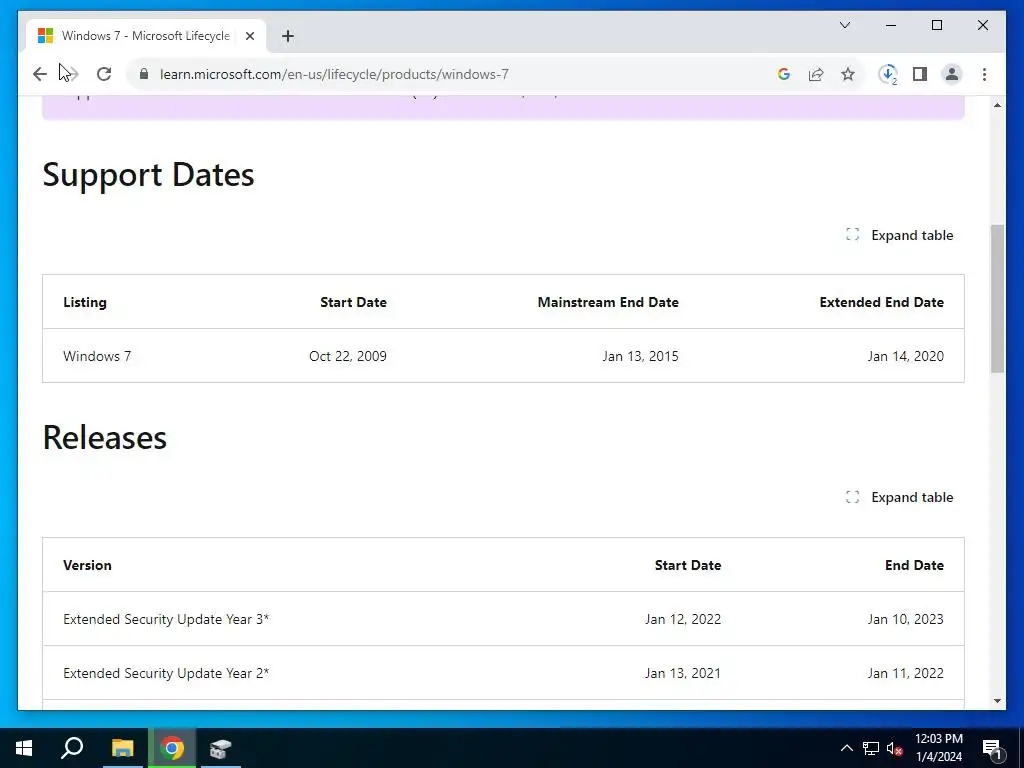This screenshot has height=768, width=1024.
Task: Click the browser forward arrow
Action: coord(71,74)
